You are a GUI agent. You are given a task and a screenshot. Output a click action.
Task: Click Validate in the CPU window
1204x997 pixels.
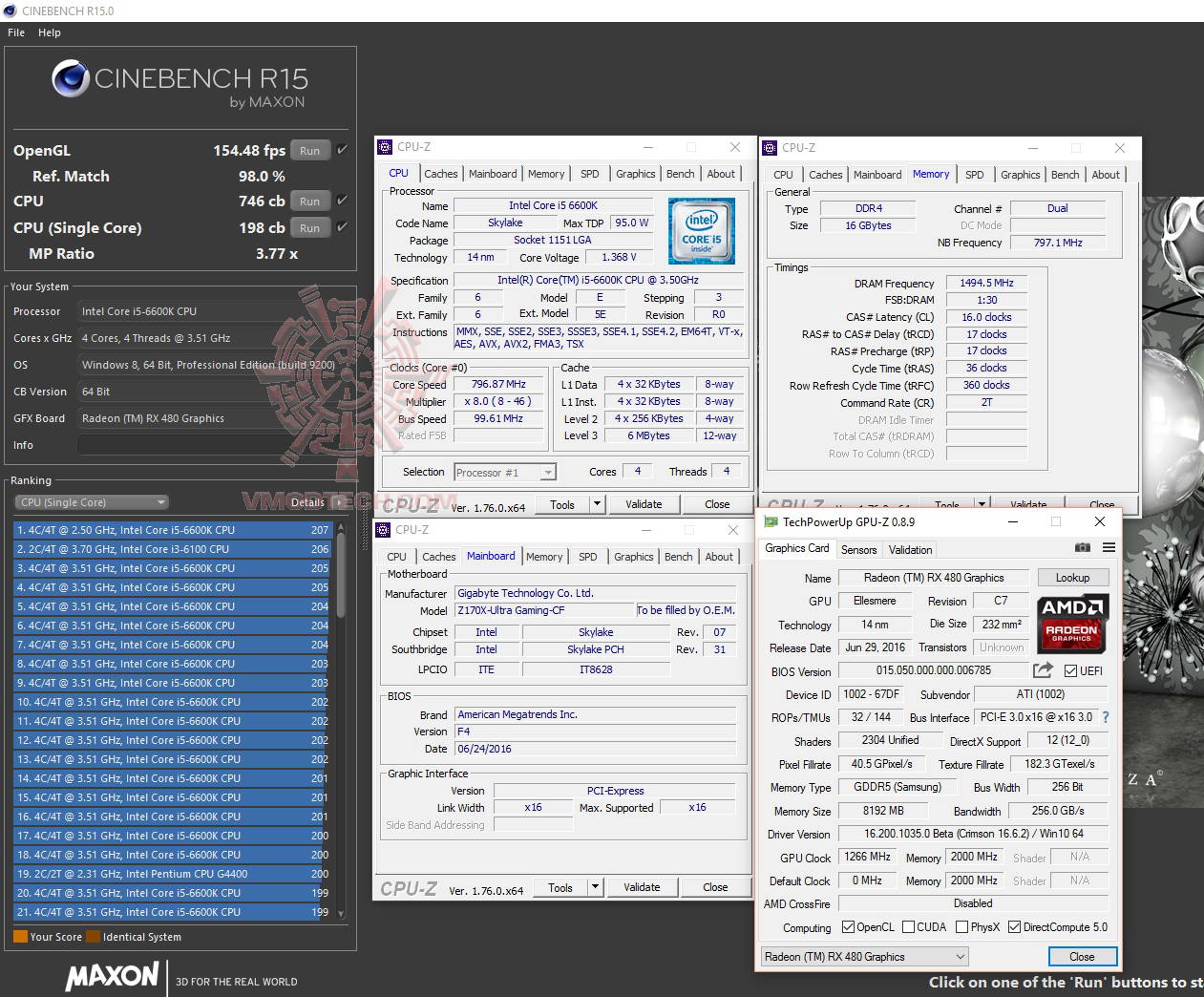click(644, 504)
